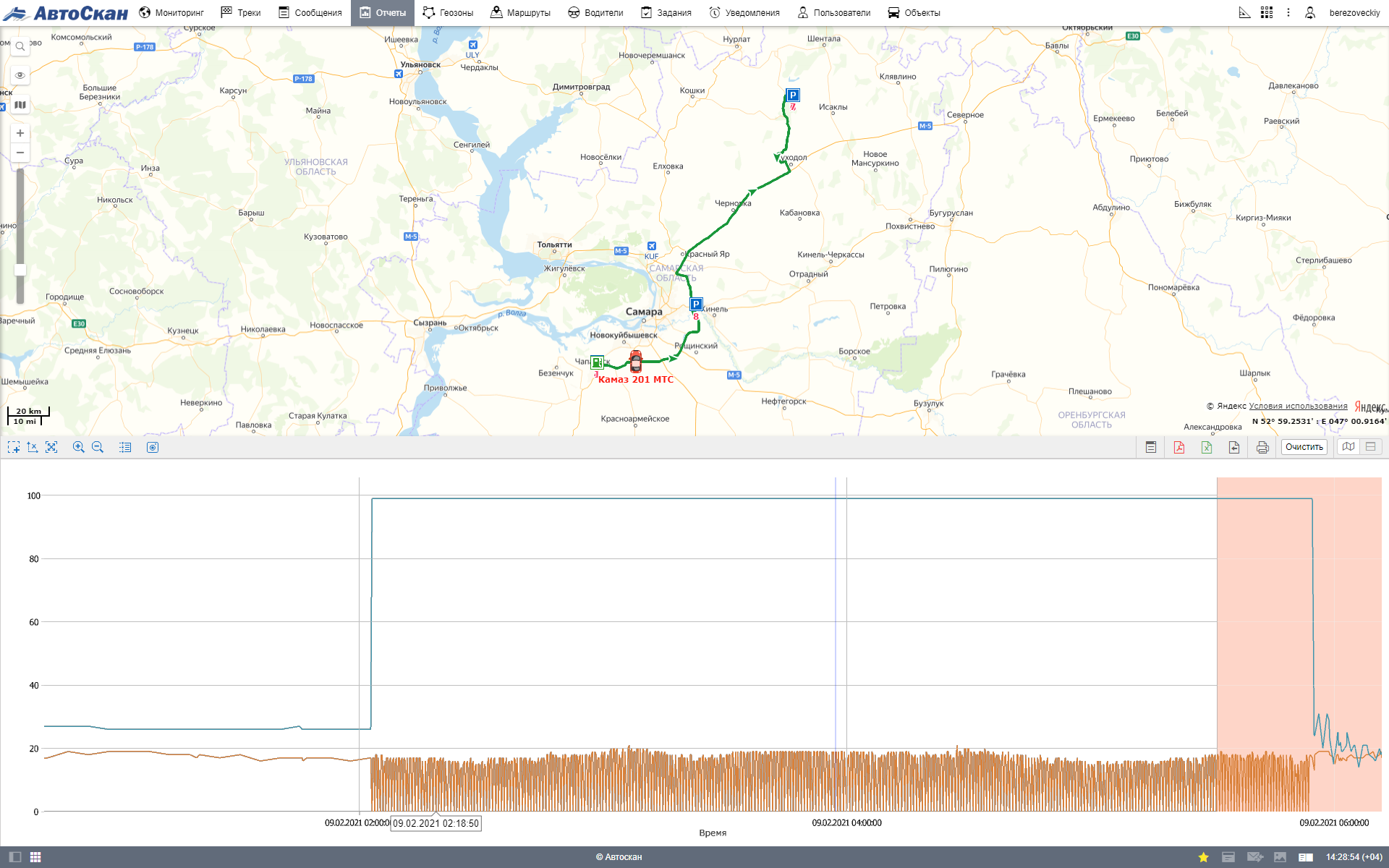Screen dimensions: 1389x868
Task: Export report to PDF
Action: (1179, 448)
